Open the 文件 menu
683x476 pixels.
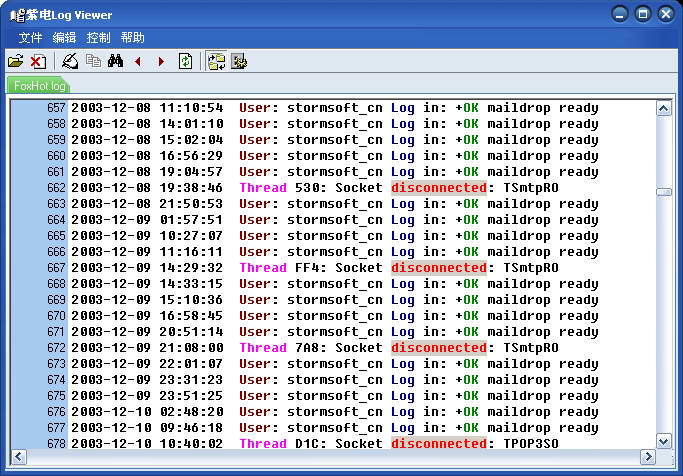30,38
